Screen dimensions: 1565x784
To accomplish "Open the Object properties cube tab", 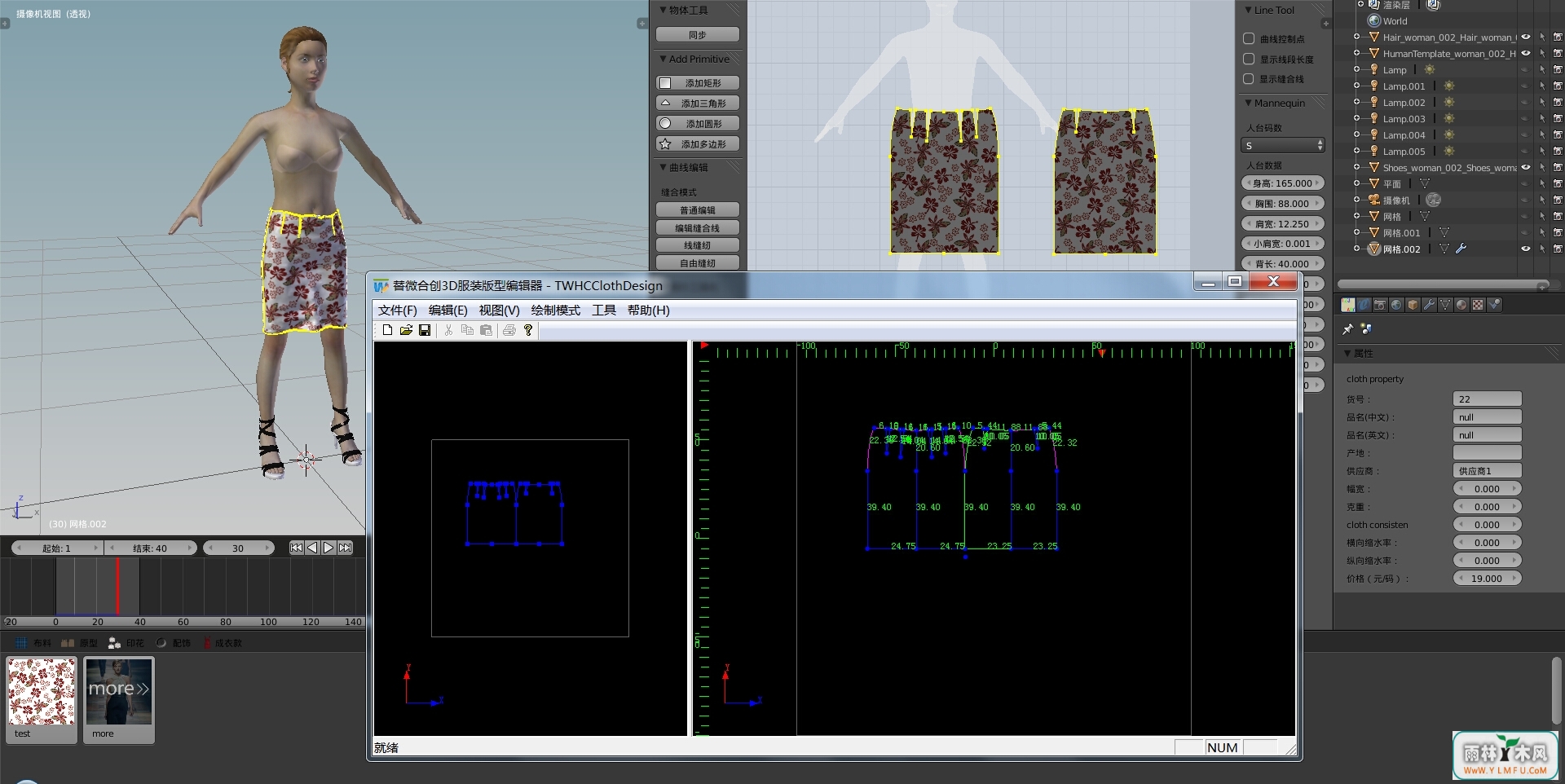I will point(1413,305).
